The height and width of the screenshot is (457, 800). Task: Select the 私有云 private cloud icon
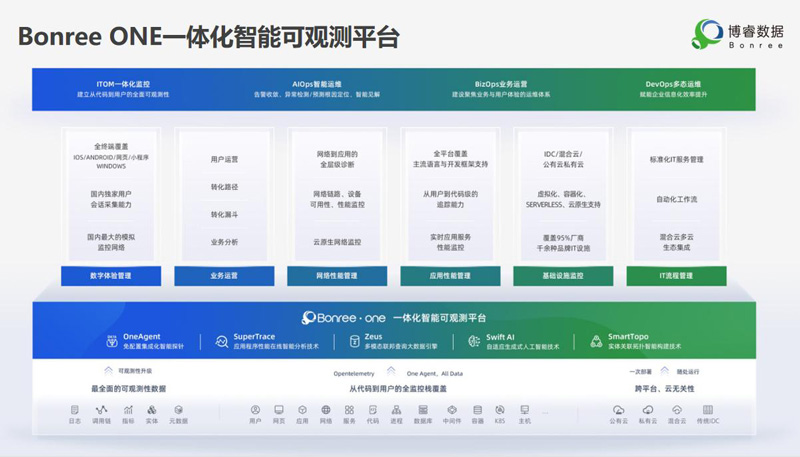[x=648, y=410]
